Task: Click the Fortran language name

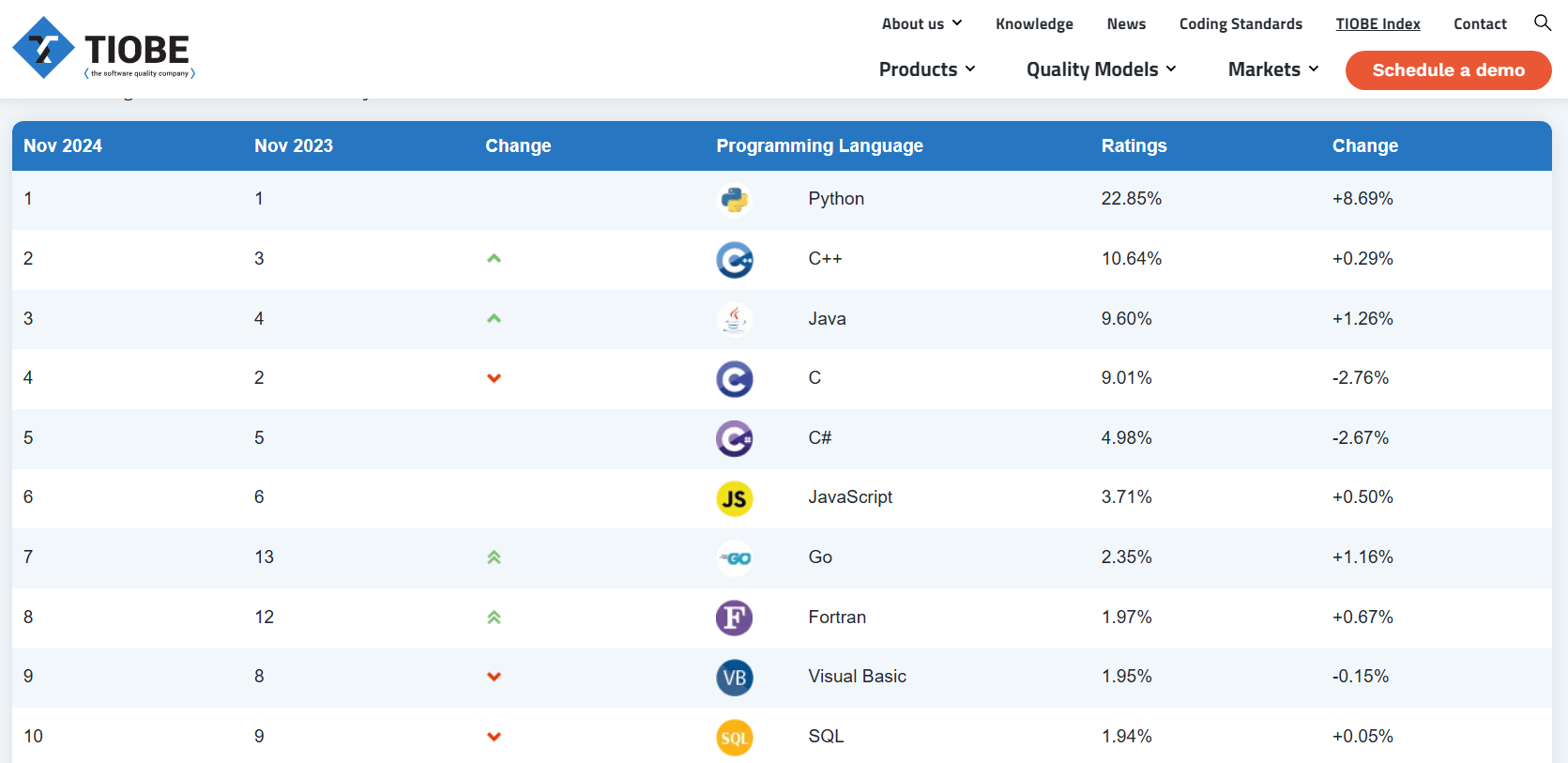Action: 837,617
